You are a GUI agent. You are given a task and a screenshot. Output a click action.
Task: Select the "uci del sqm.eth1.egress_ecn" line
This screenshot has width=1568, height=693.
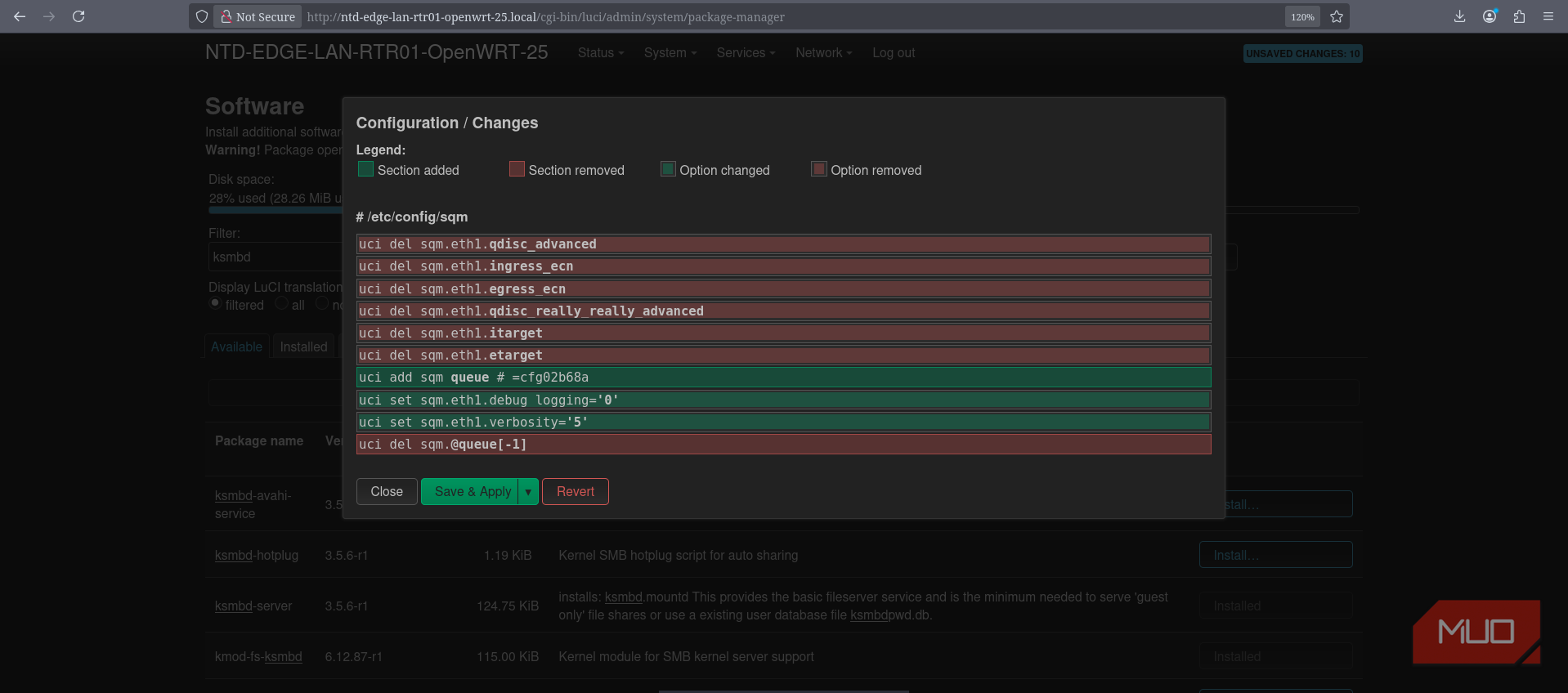click(784, 288)
